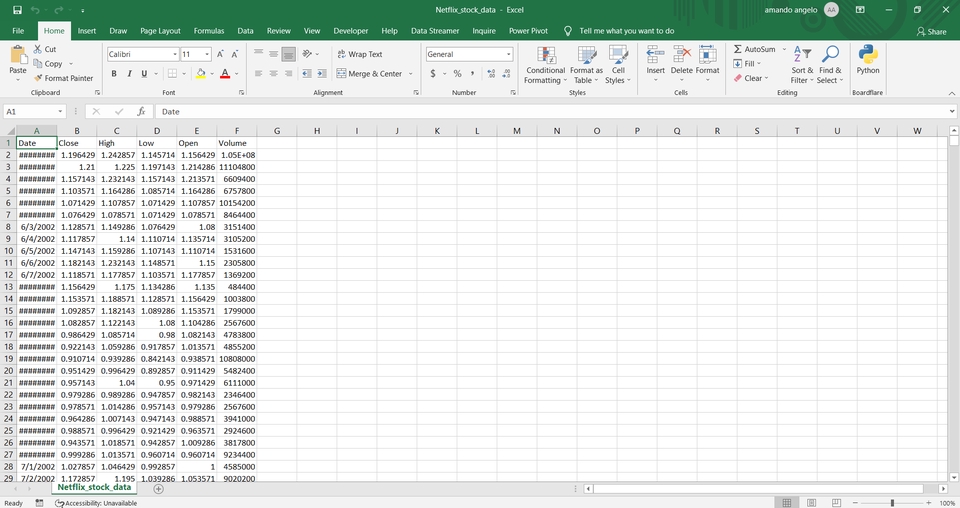This screenshot has height=508, width=960.
Task: Click the Copy icon
Action: point(38,64)
